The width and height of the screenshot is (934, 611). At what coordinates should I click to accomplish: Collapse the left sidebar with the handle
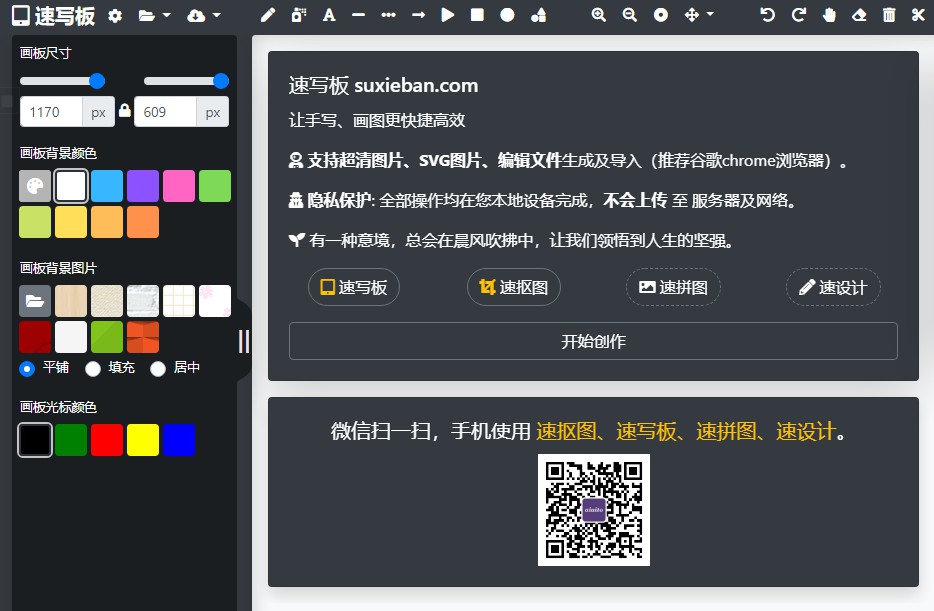244,341
